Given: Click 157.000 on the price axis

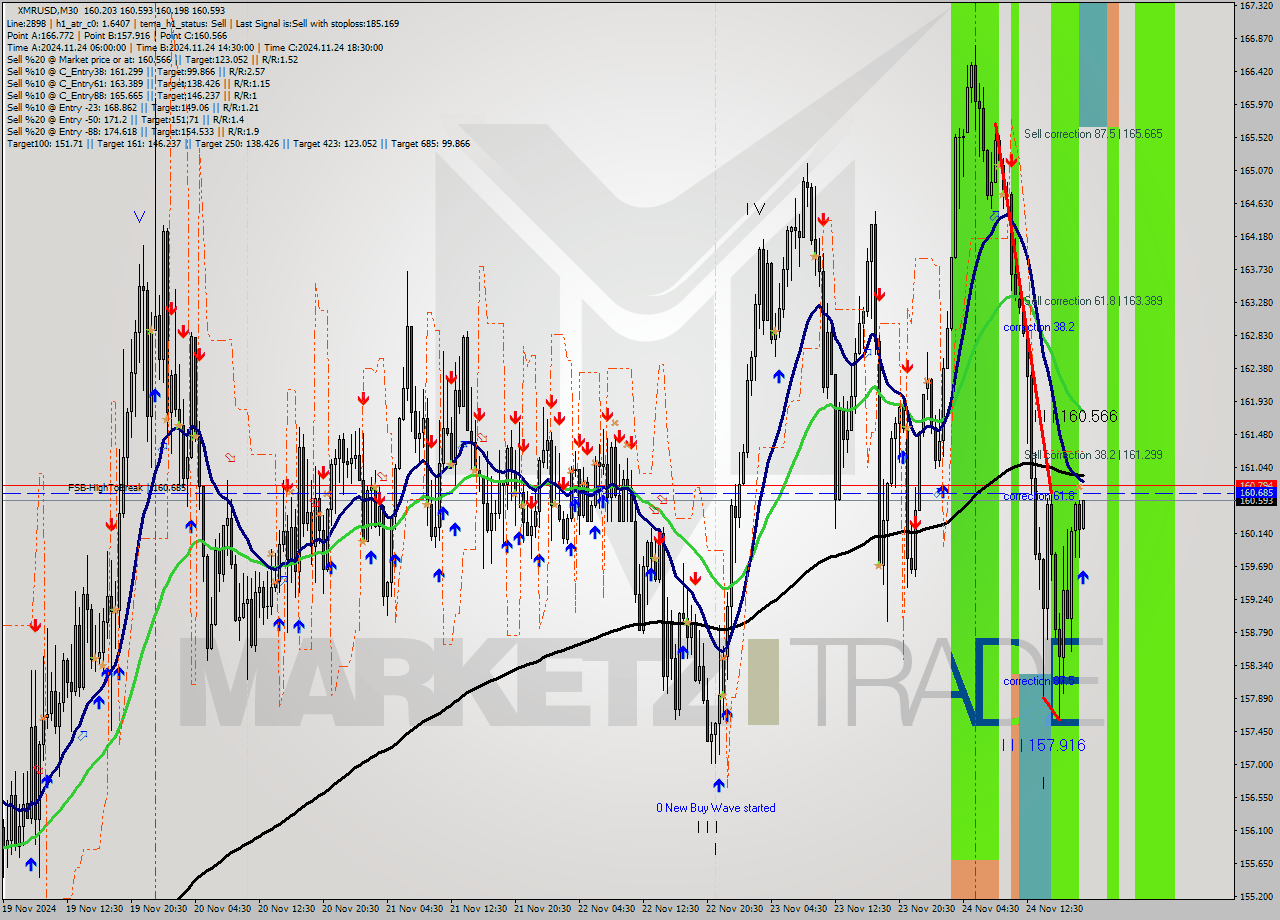Looking at the screenshot, I should tap(1255, 765).
